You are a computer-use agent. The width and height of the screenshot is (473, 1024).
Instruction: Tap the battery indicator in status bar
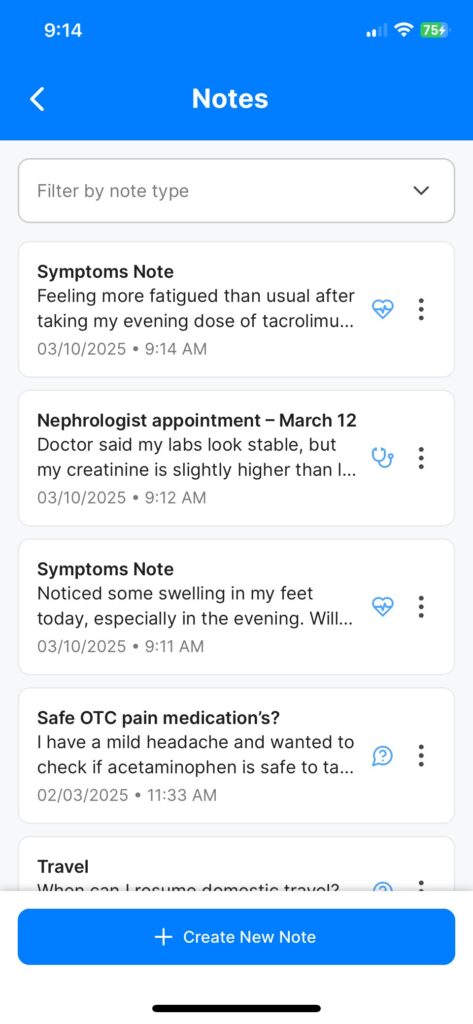[x=434, y=30]
